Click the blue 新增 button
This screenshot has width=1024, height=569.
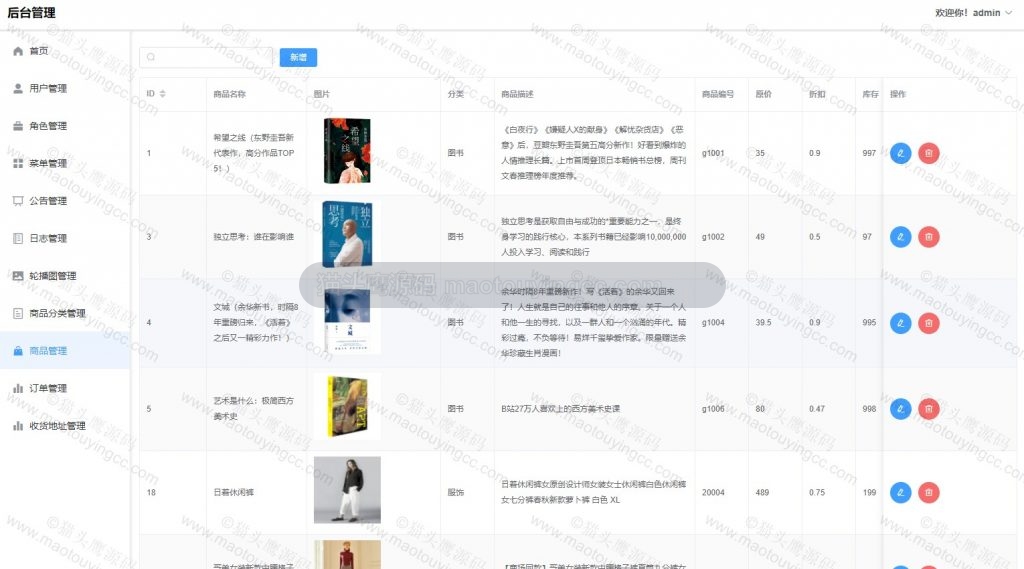tap(298, 57)
